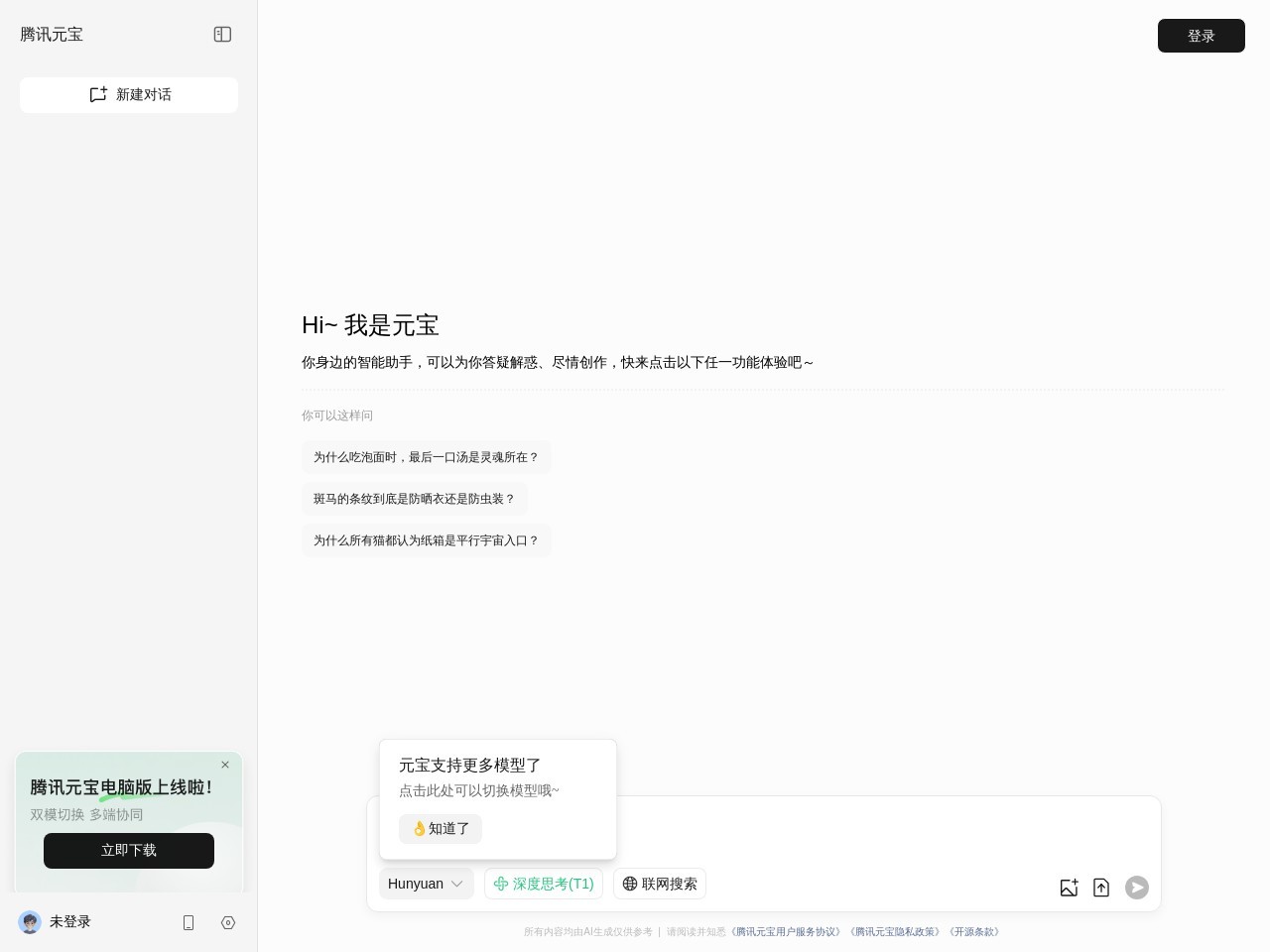1270x952 pixels.
Task: Click the 未登录 account label
Action: 70,922
